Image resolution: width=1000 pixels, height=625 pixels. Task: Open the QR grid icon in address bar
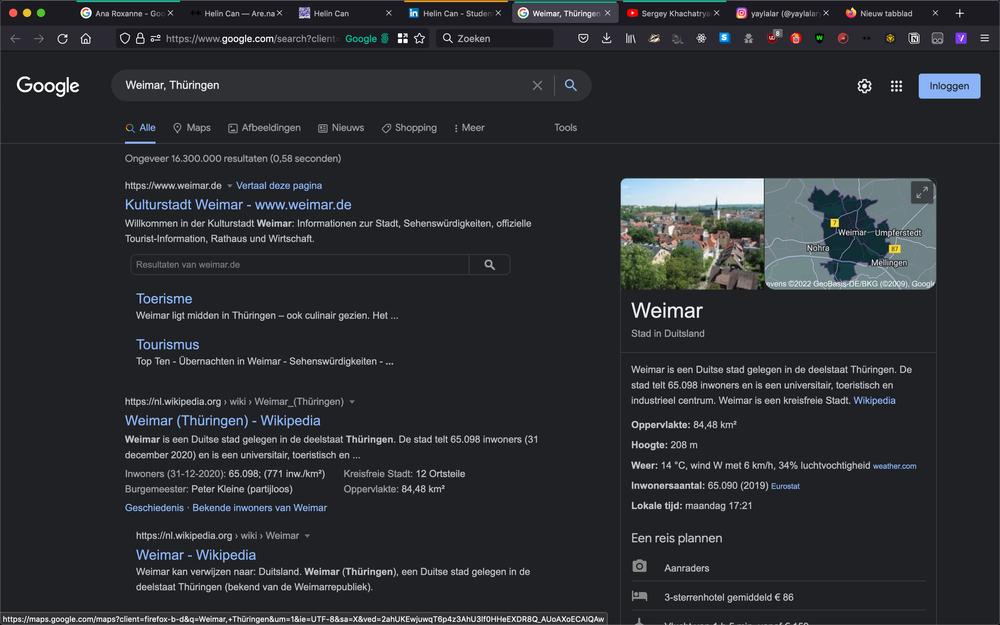(402, 39)
